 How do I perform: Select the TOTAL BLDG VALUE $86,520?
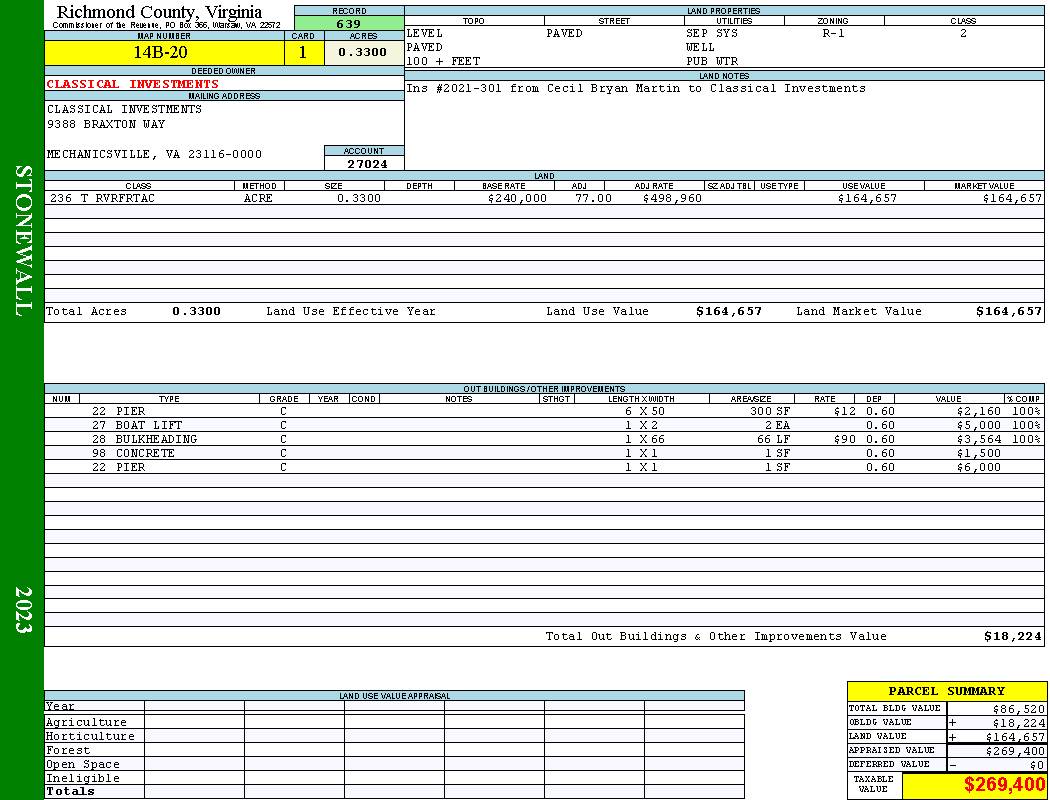tap(1019, 709)
